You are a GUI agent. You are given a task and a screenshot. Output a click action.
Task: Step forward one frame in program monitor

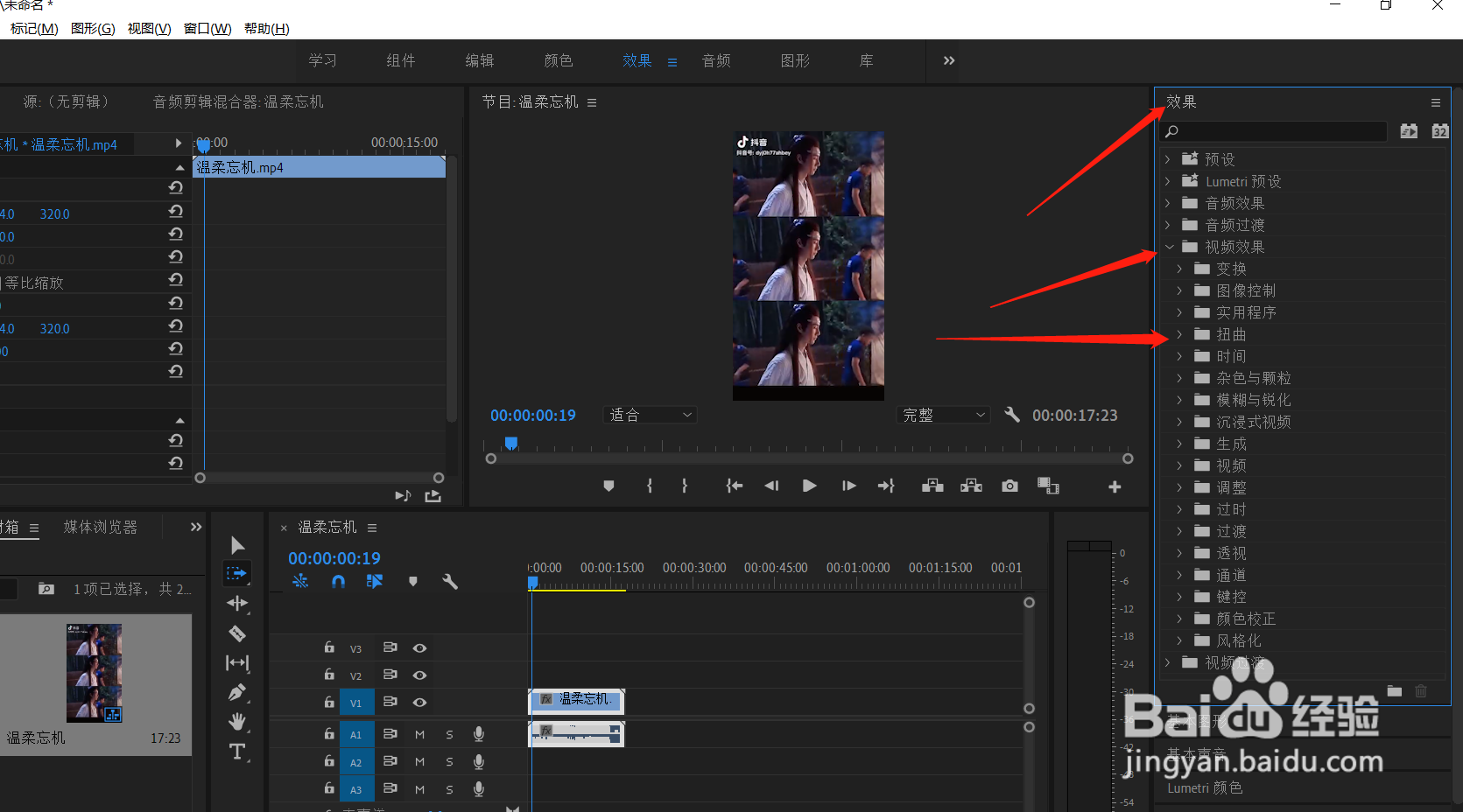coord(848,486)
